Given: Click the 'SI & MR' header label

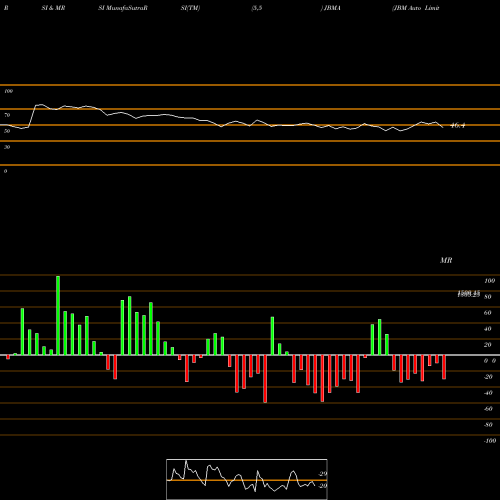Looking at the screenshot, I should (x=53, y=8).
